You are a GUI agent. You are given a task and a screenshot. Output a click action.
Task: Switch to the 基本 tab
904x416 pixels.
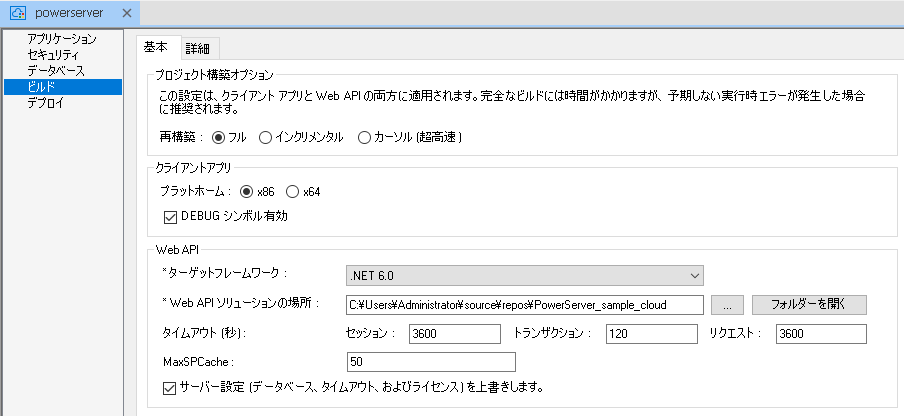(156, 47)
